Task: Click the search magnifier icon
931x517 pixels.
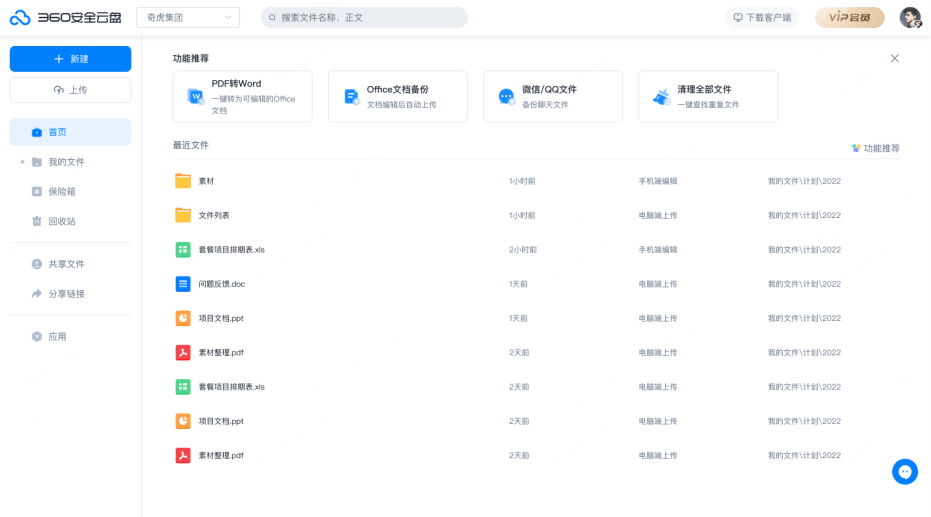Action: tap(272, 18)
